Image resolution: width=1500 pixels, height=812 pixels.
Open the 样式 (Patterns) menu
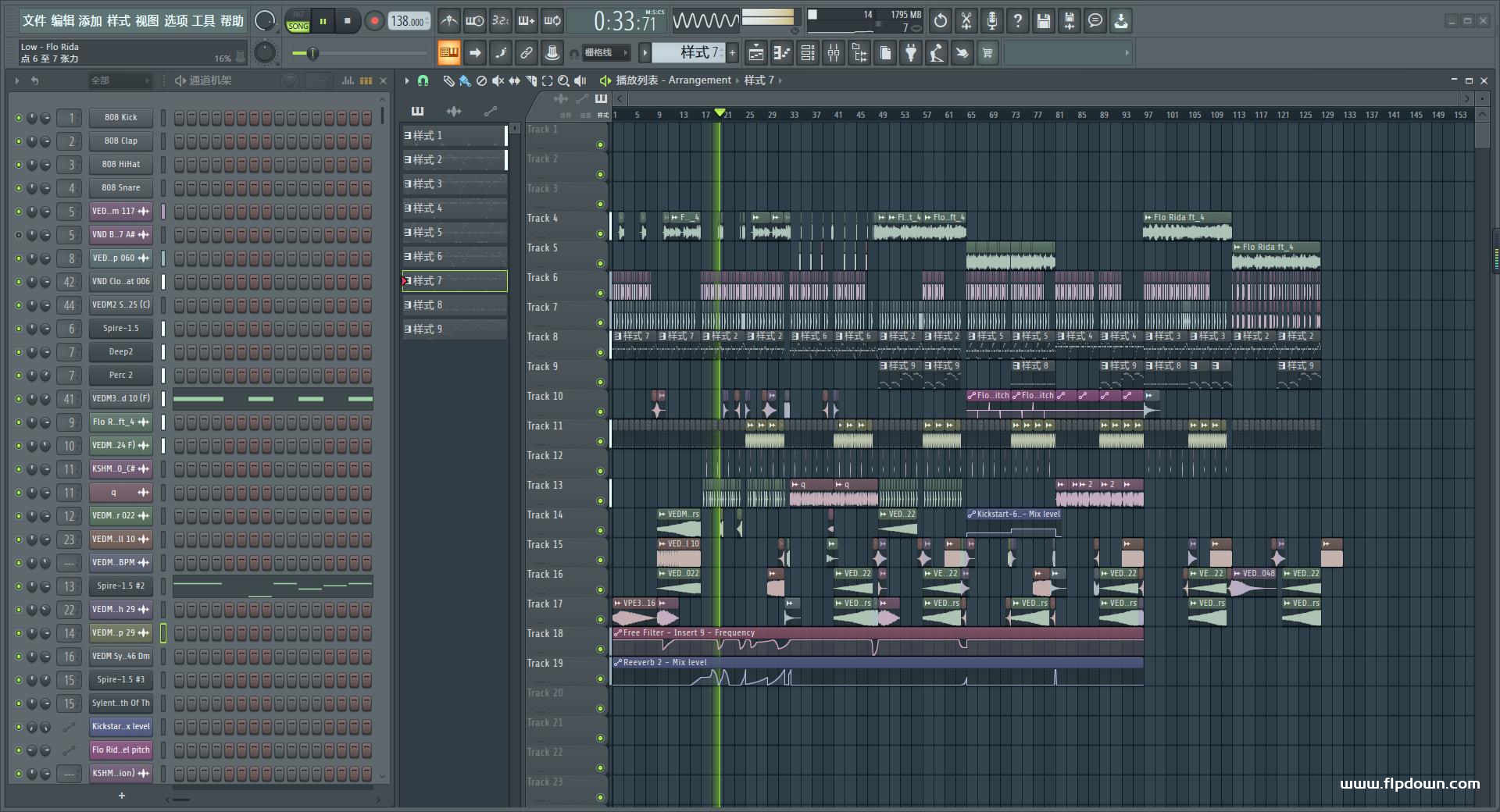tap(119, 21)
